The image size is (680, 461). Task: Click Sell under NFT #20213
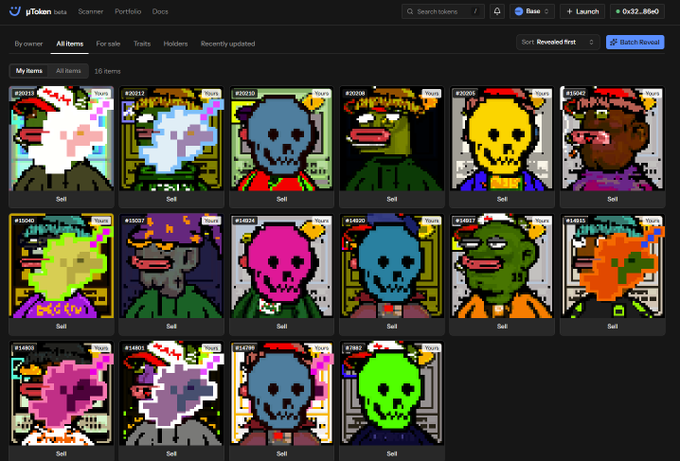61,199
